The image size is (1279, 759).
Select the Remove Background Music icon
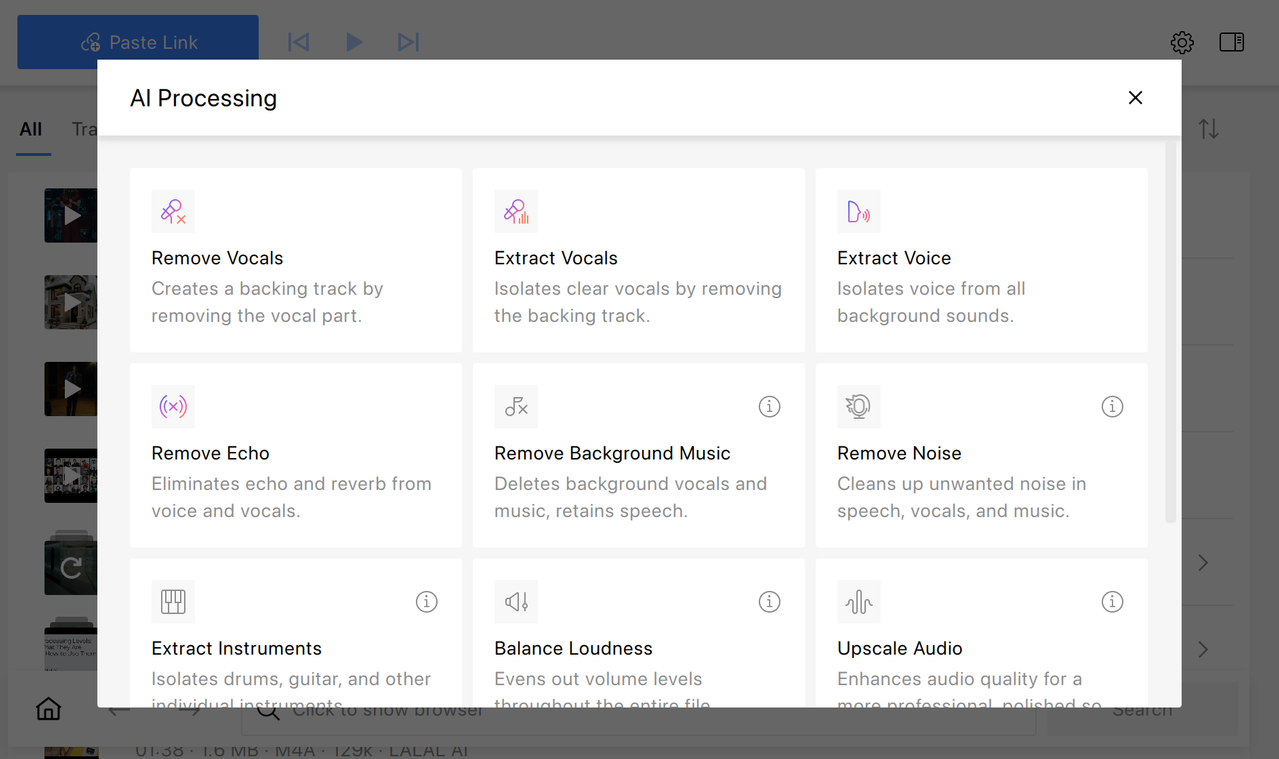(516, 407)
